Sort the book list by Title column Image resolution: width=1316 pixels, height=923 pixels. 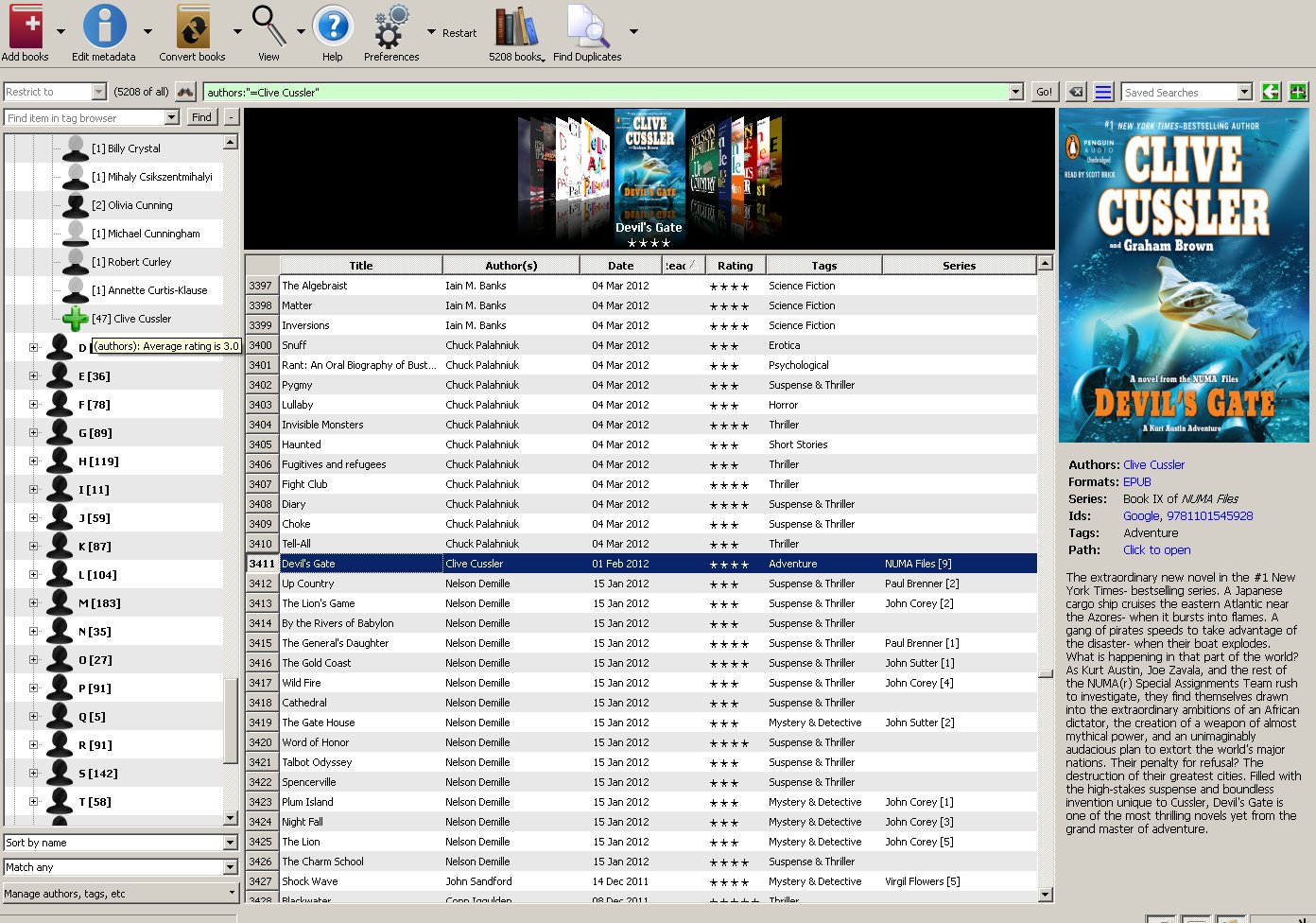(x=361, y=266)
